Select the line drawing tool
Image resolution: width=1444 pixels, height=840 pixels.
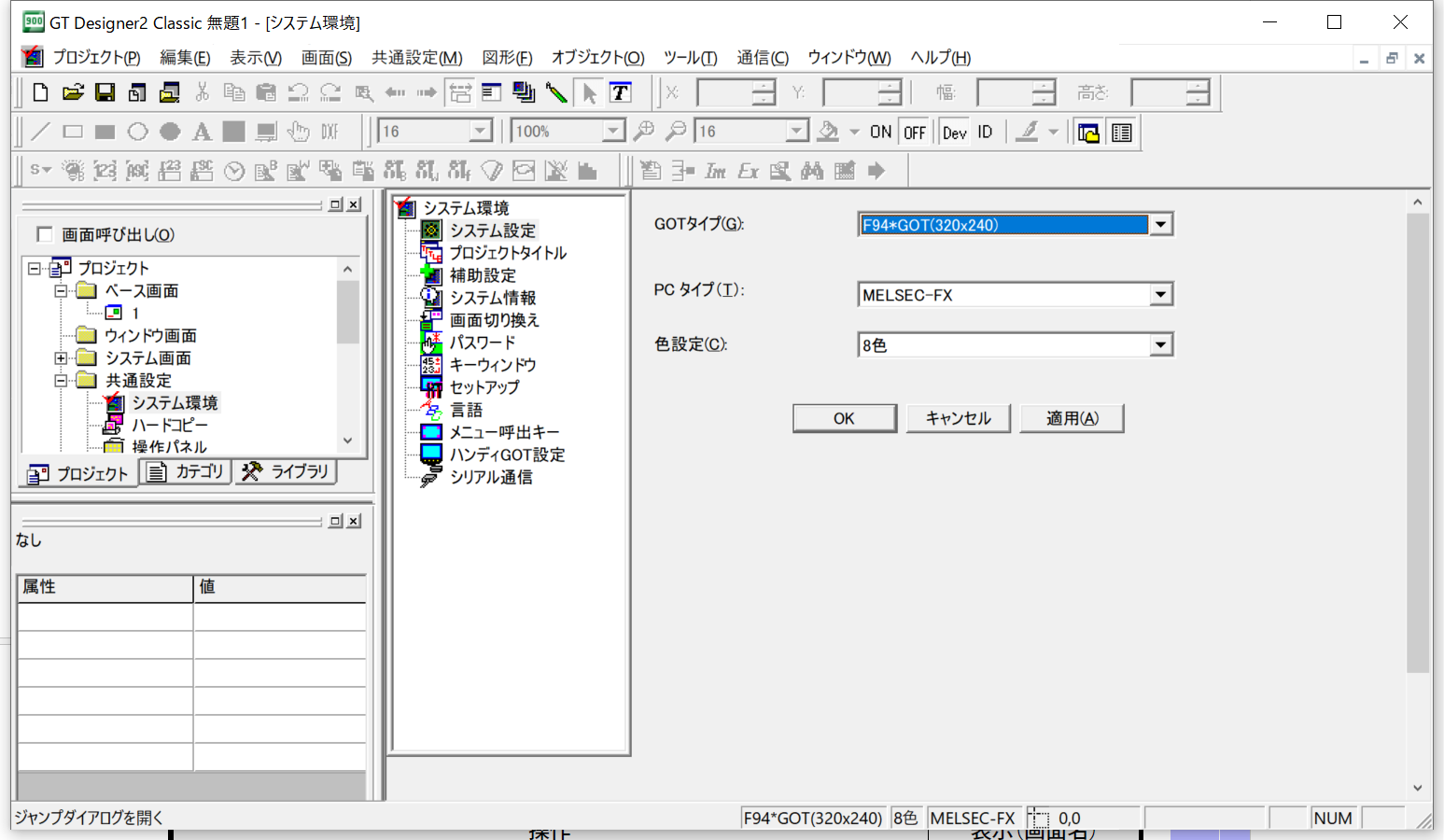coord(40,132)
